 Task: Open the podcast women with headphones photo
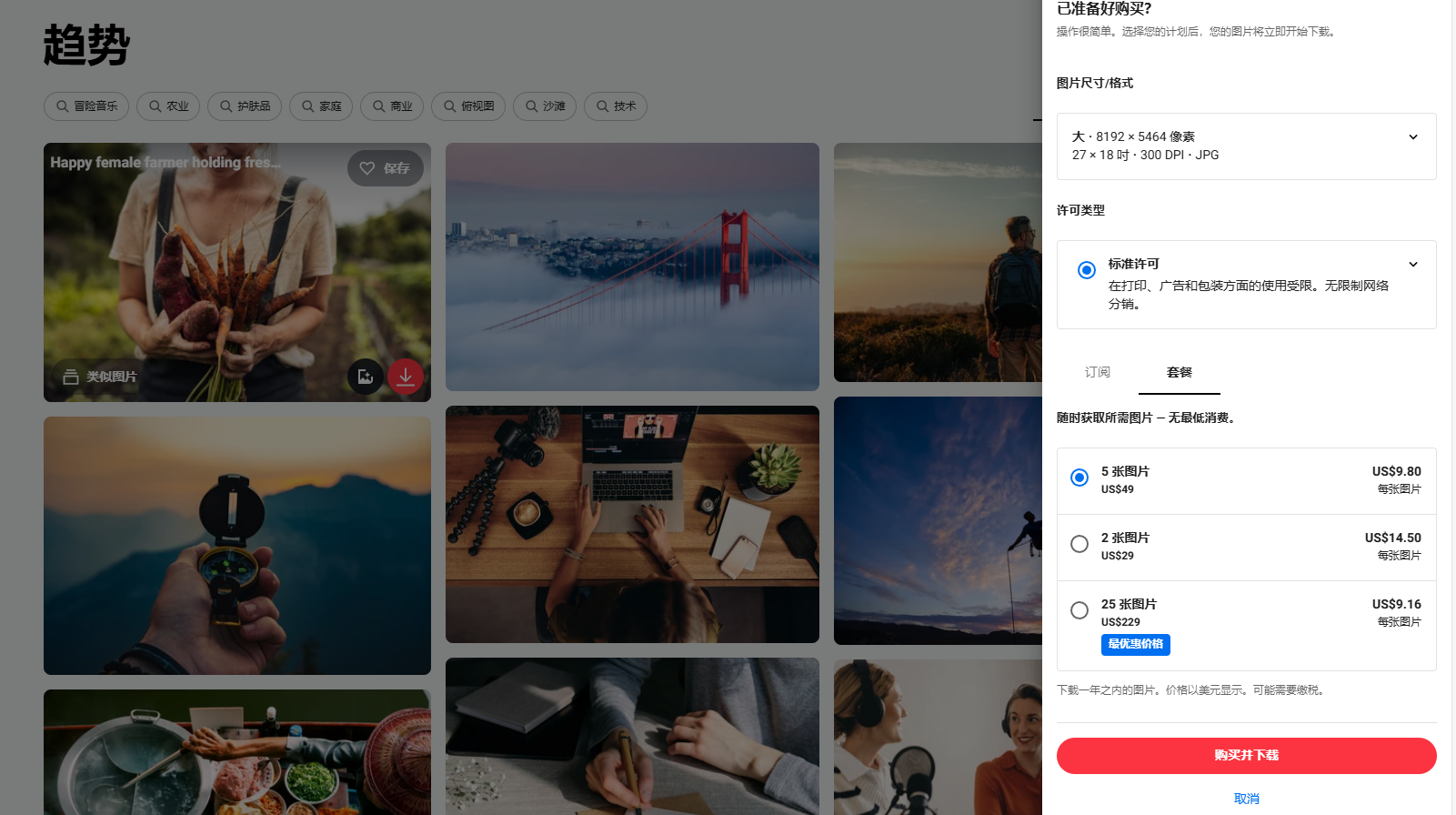click(x=938, y=737)
